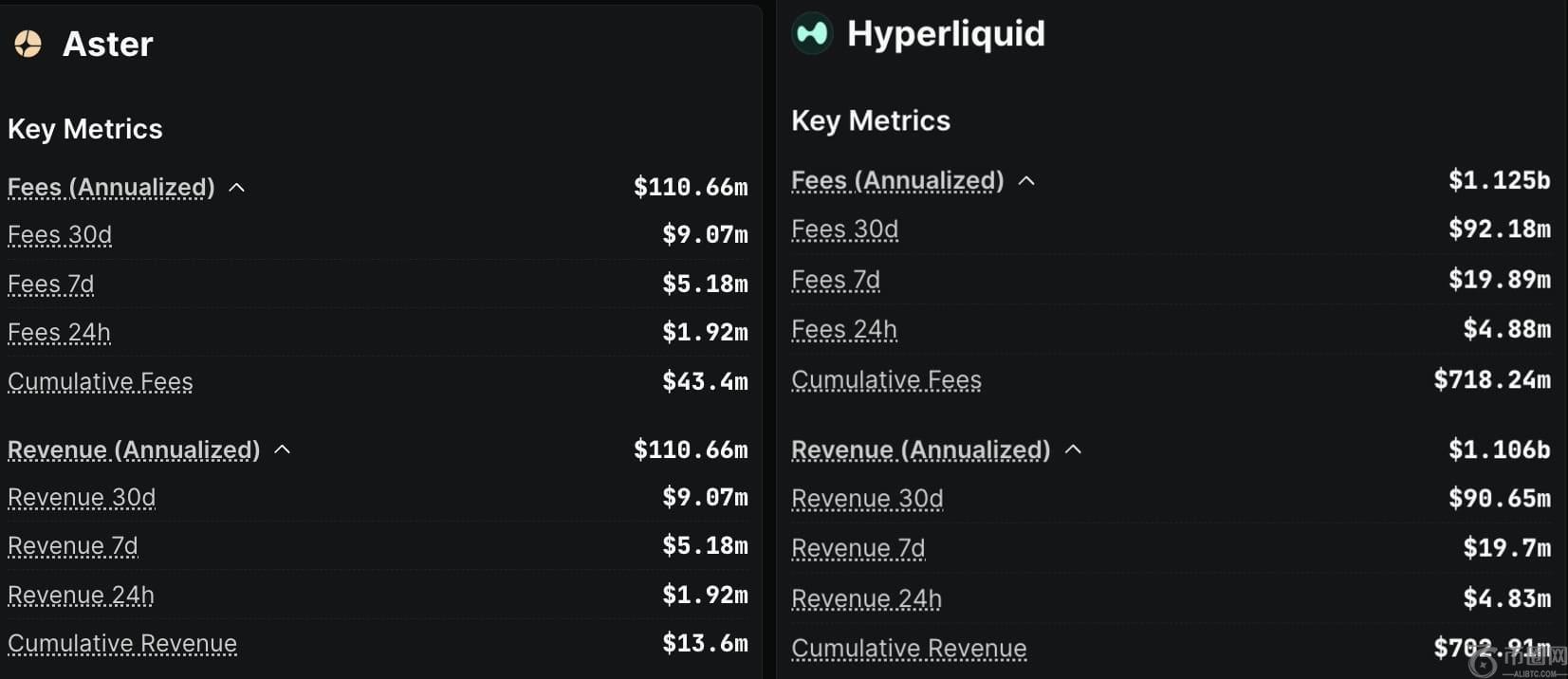Click Hyperliquid Fees 7d label
This screenshot has width=1568, height=679.
point(836,281)
